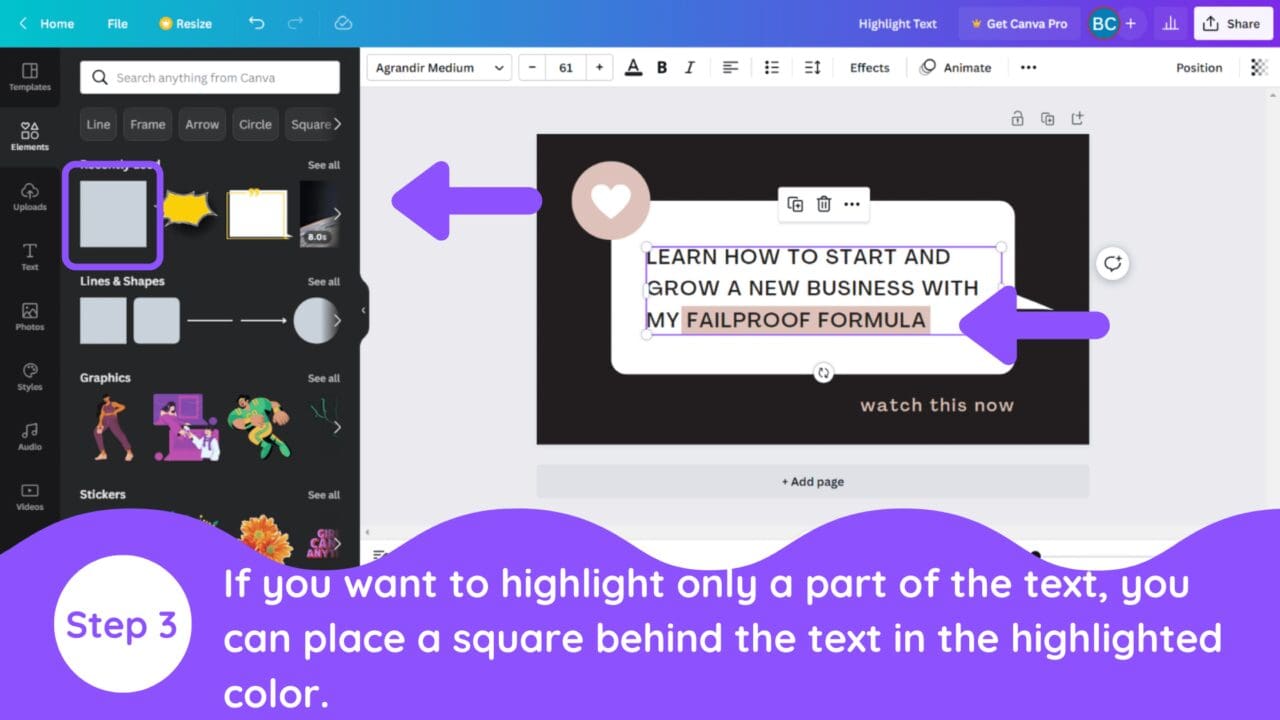Open the text color picker
The image size is (1280, 720).
632,67
